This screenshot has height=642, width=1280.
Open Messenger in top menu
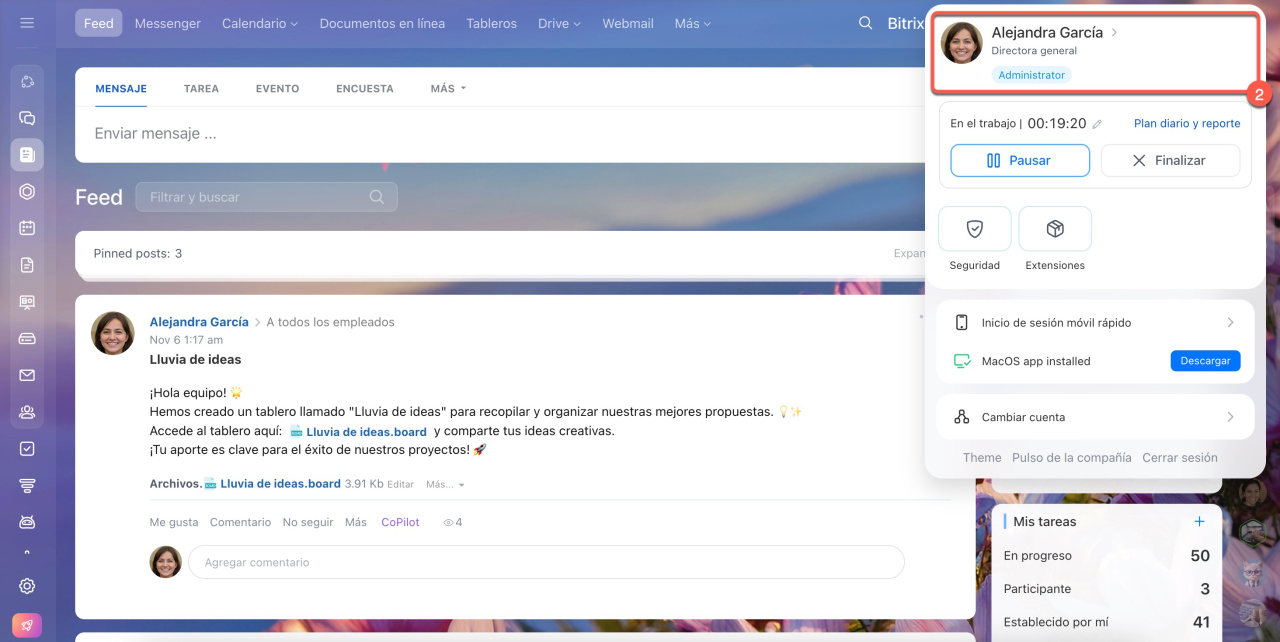(167, 23)
